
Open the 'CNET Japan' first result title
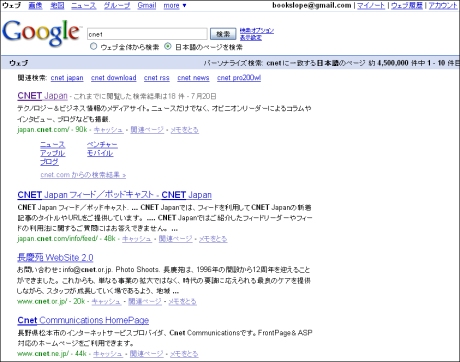pyautogui.click(x=42, y=96)
